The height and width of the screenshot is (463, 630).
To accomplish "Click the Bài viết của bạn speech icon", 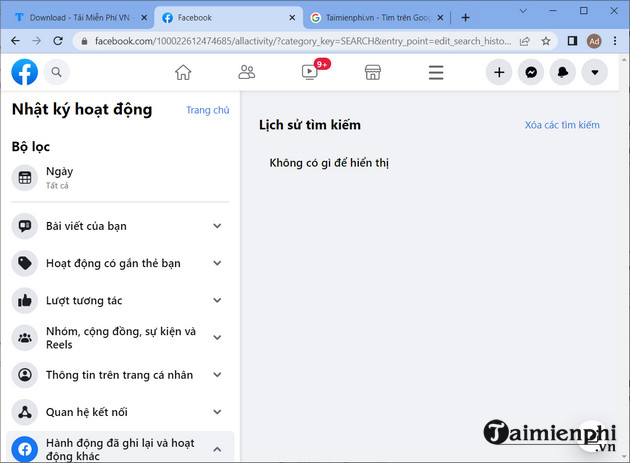I will tap(25, 226).
